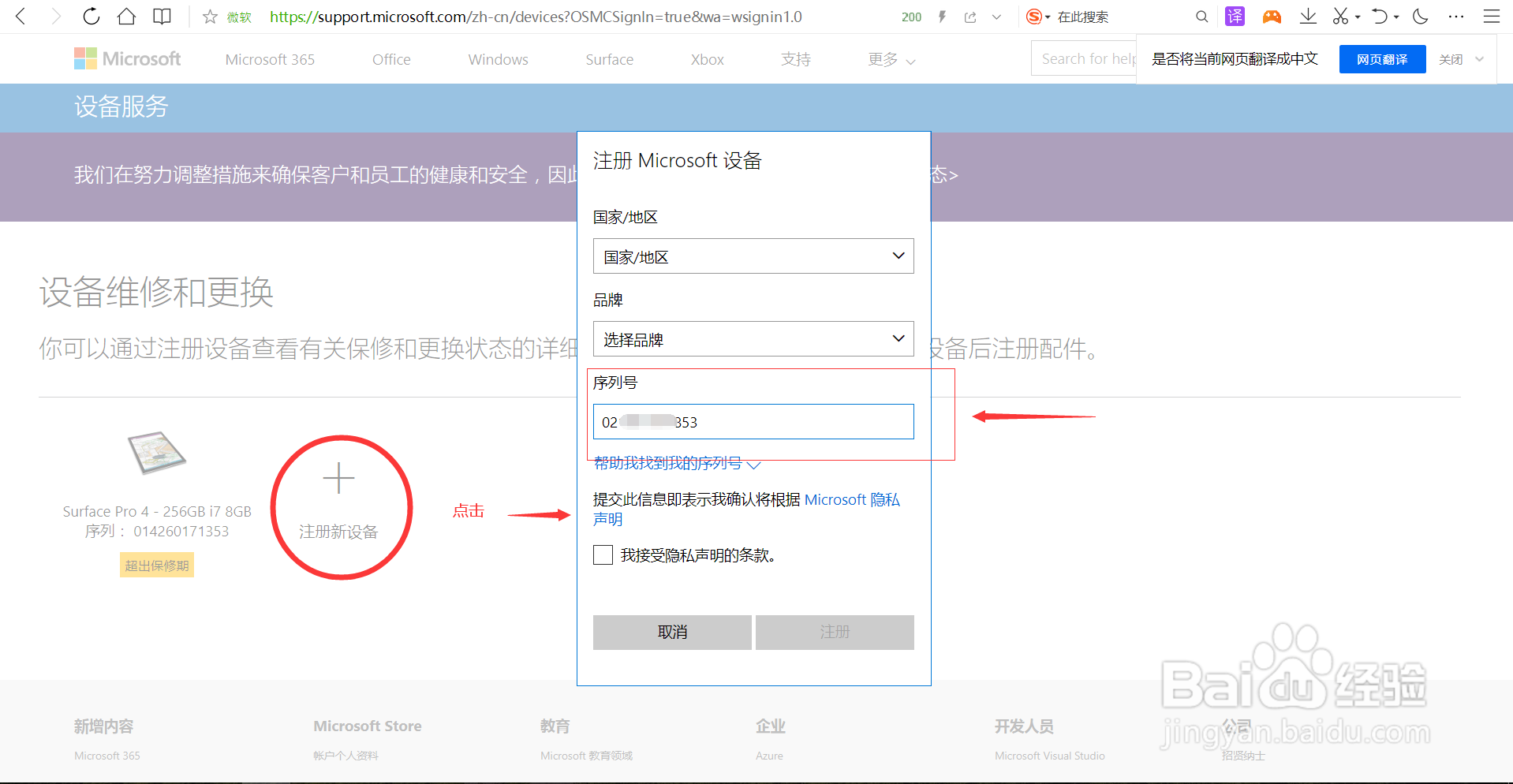Click the Surface Pro 4 device thumbnail
Viewport: 1513px width, 784px height.
[x=157, y=453]
